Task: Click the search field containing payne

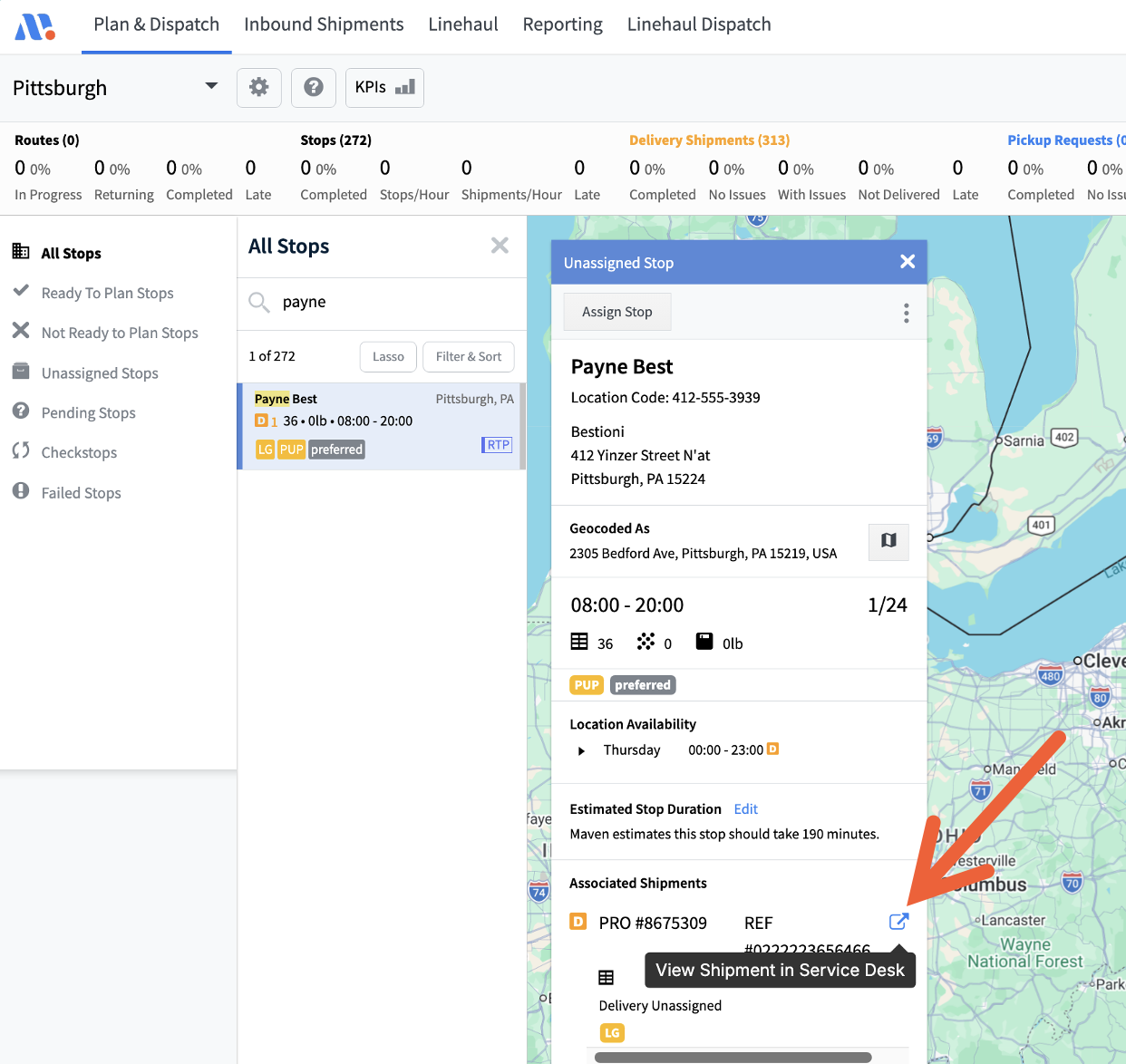Action: tap(390, 303)
